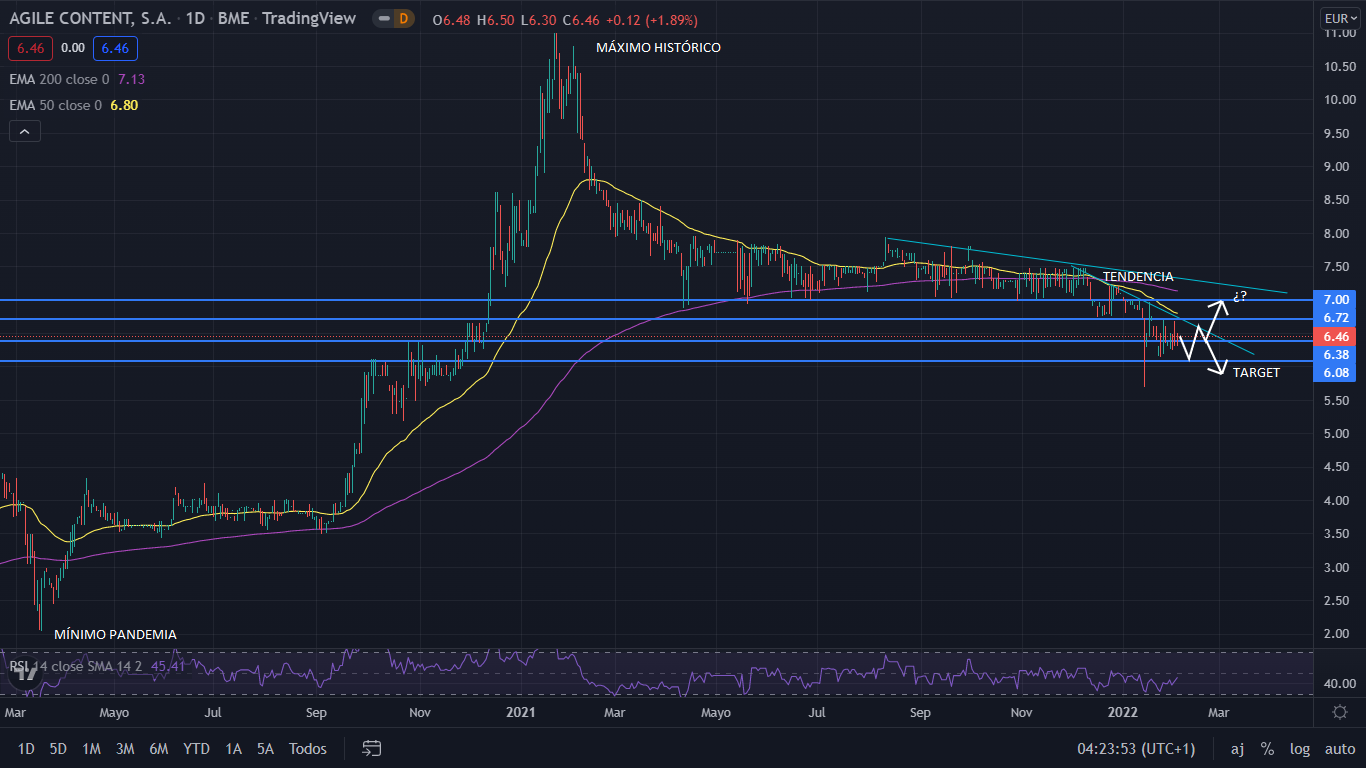Viewport: 1366px width, 768px height.
Task: Select the 1A time range
Action: point(233,749)
